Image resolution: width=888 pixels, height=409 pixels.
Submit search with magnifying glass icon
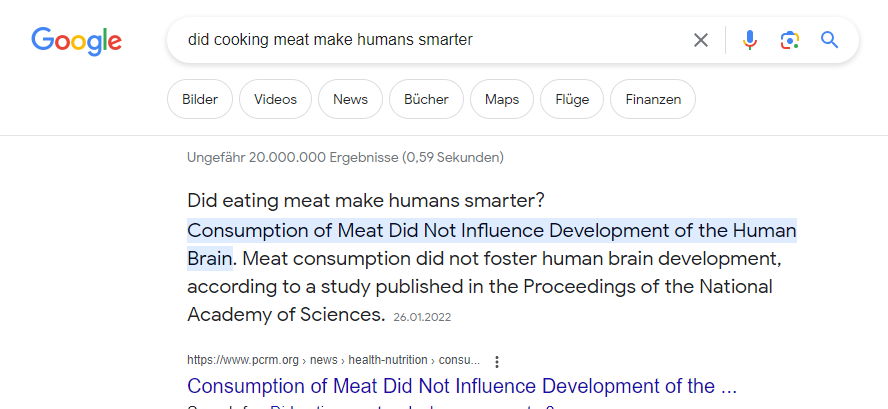pyautogui.click(x=829, y=40)
